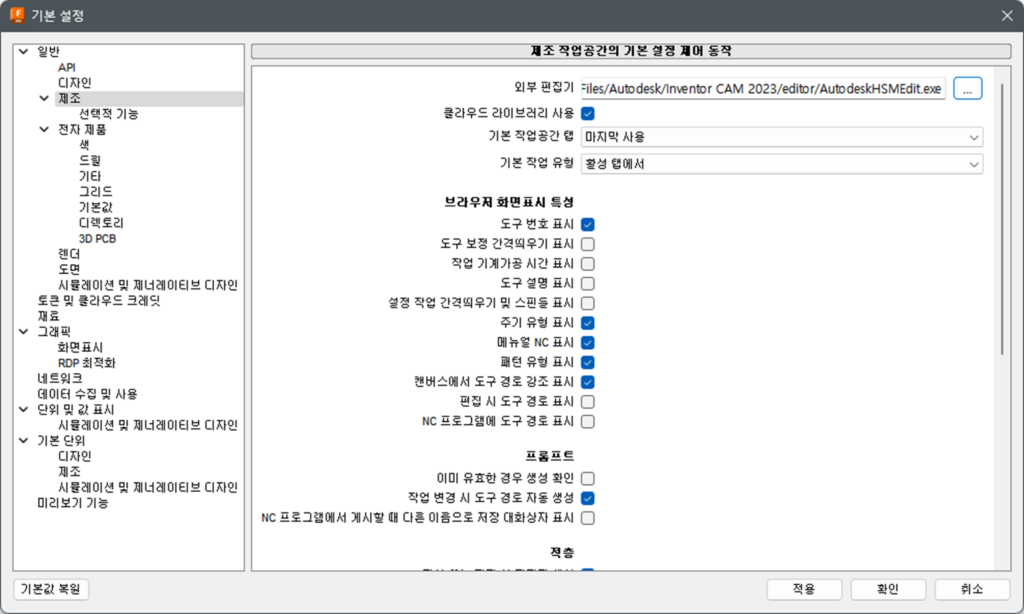The image size is (1024, 614).
Task: Click the 취소 button
Action: pos(972,589)
